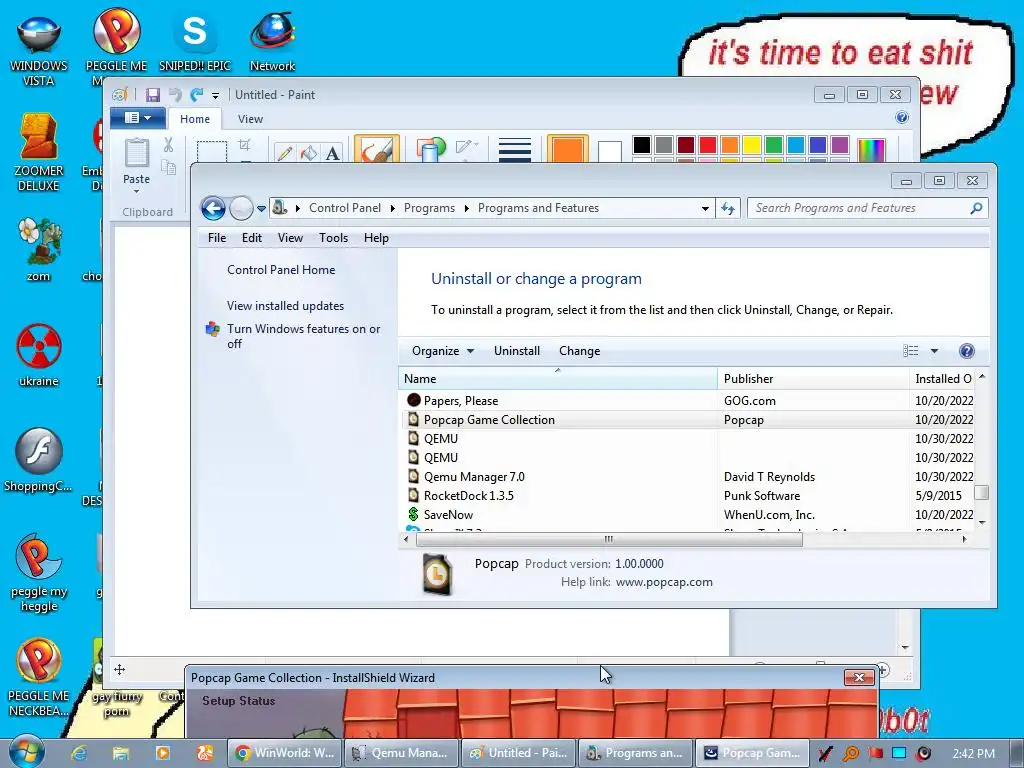Open Customize Quick Access Toolbar dropdown in Paint
This screenshot has height=768, width=1024.
[215, 96]
